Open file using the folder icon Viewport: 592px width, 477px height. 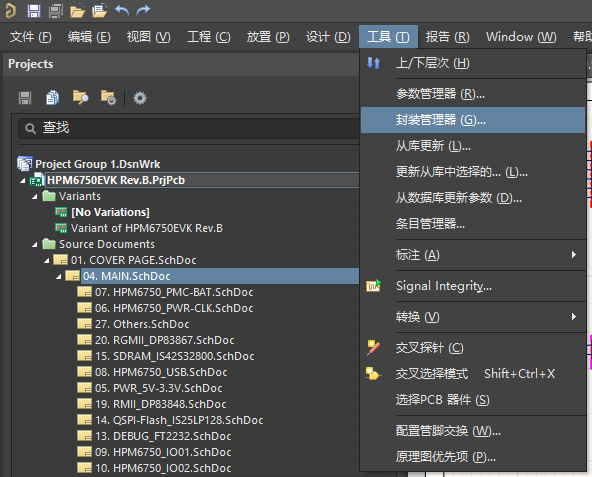tap(77, 11)
